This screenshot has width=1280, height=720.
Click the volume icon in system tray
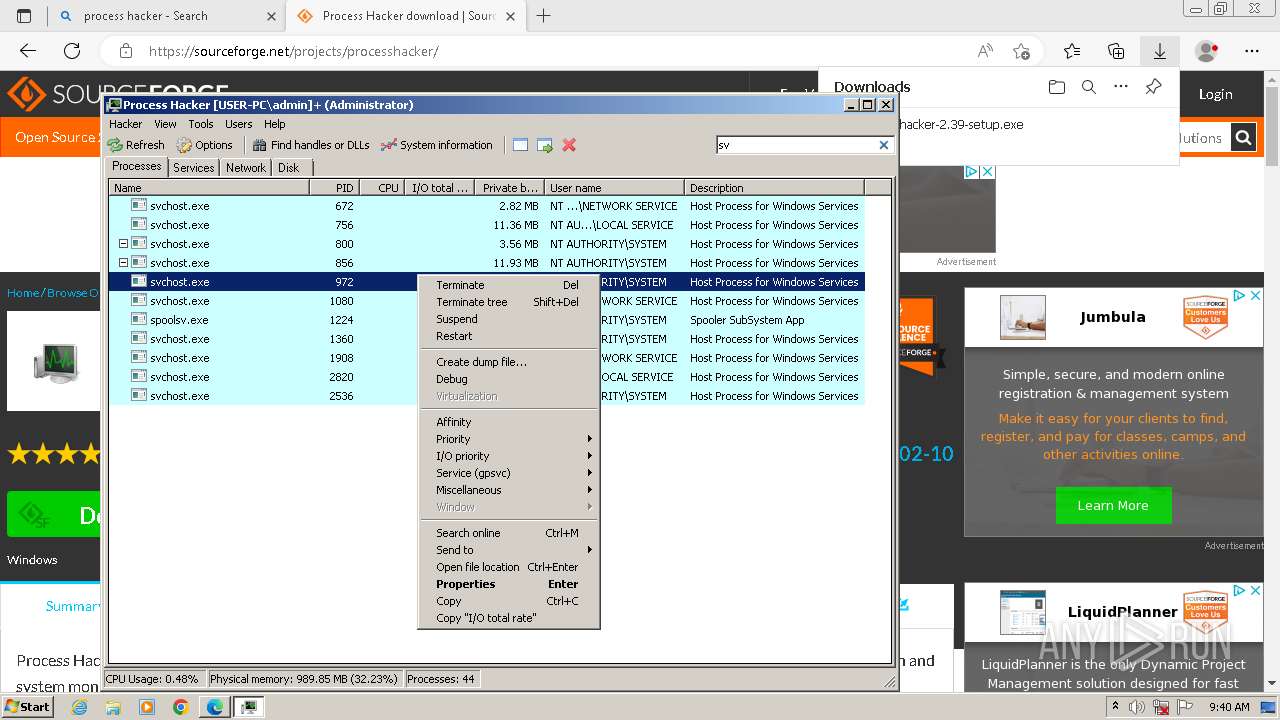tap(1137, 707)
